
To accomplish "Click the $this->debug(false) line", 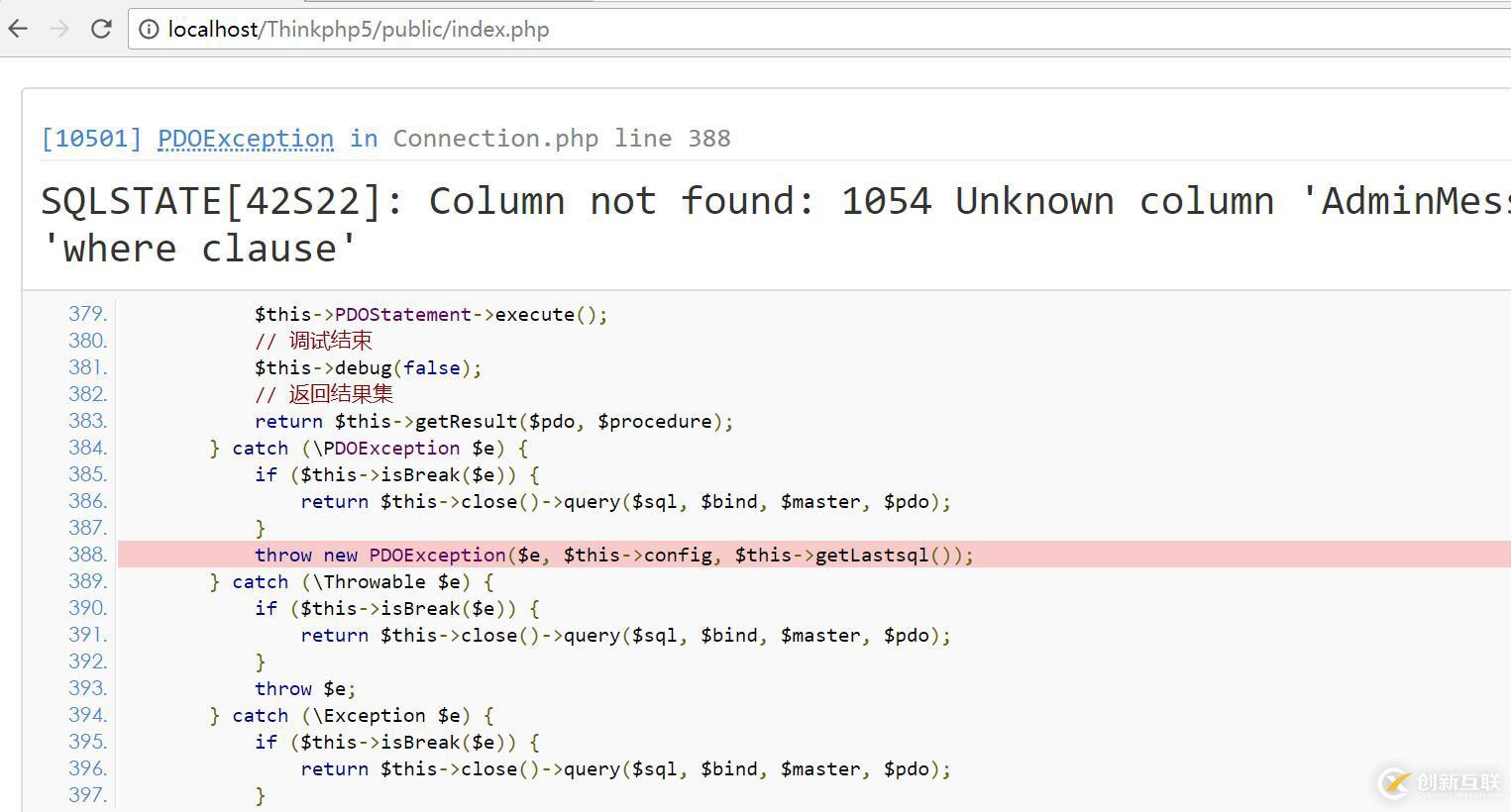I will coord(368,368).
